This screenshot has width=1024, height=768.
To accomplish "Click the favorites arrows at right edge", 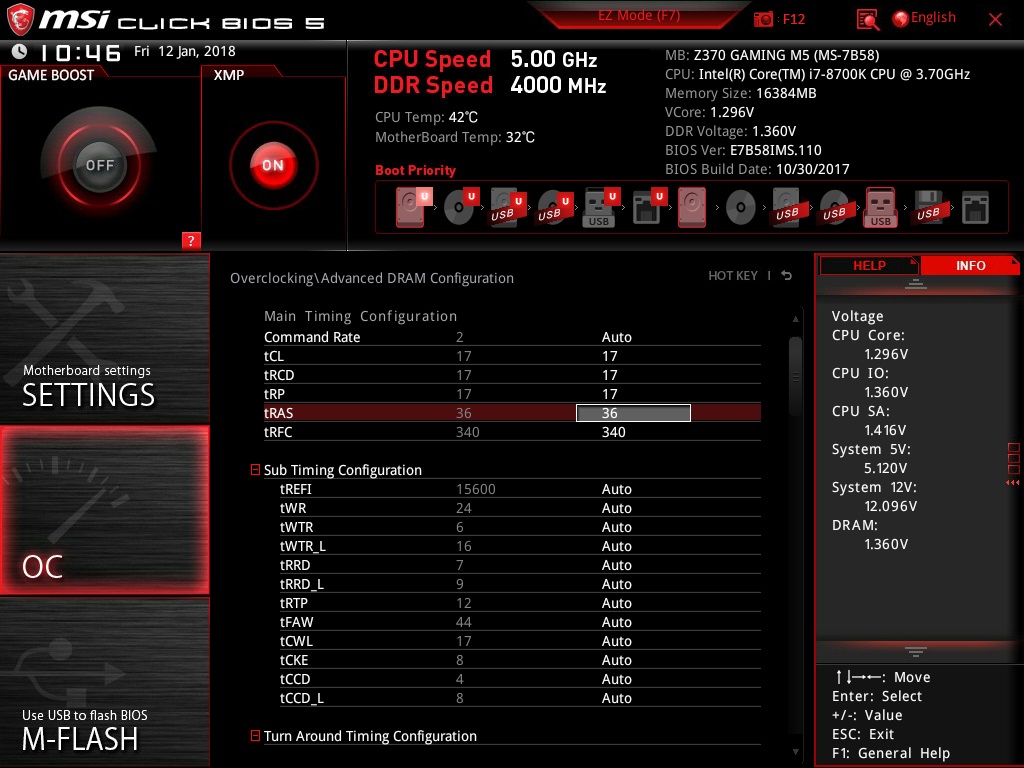I will point(1013,483).
